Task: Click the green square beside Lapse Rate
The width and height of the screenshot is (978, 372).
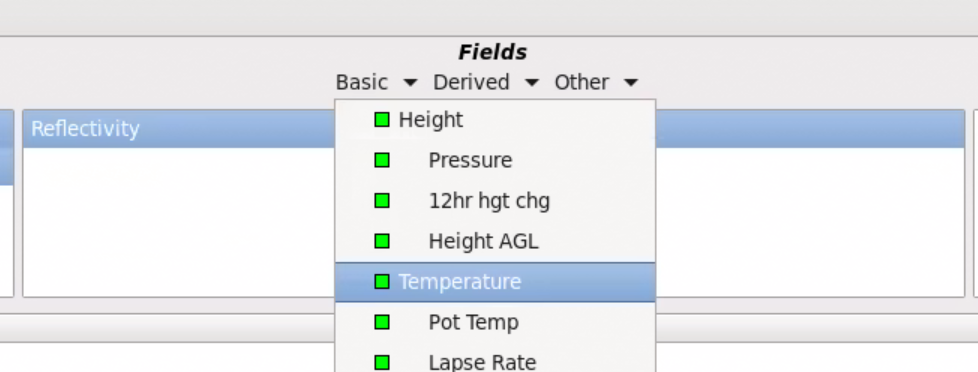Action: [382, 362]
